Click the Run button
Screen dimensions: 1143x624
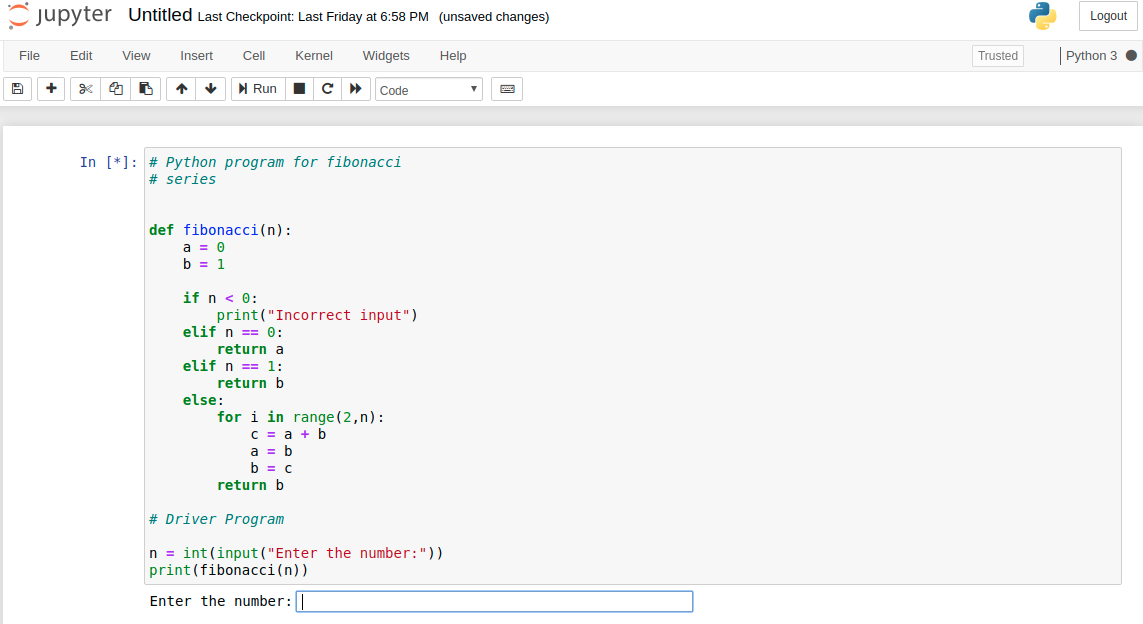(258, 89)
